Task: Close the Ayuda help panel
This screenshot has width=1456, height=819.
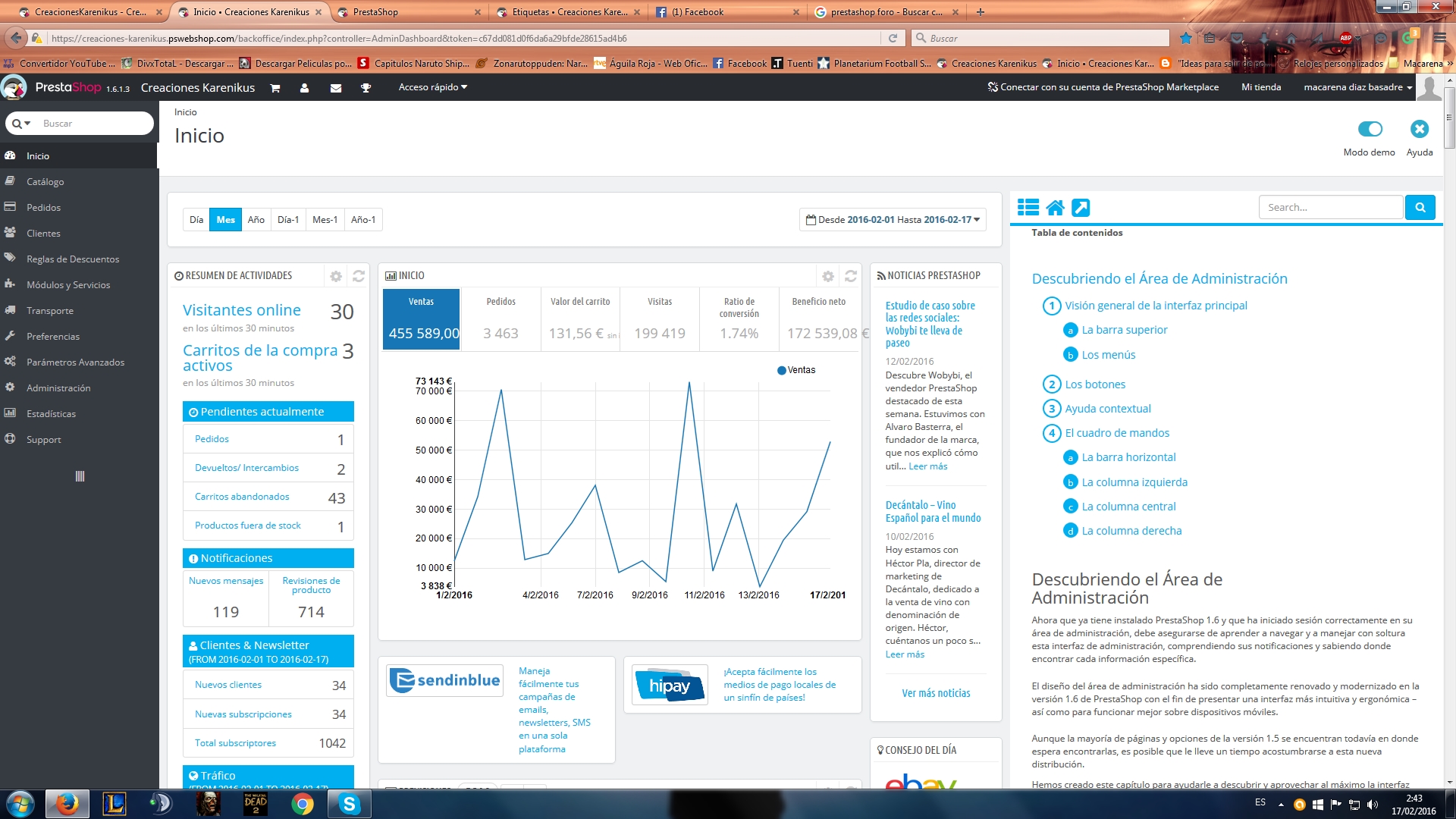Action: tap(1419, 129)
